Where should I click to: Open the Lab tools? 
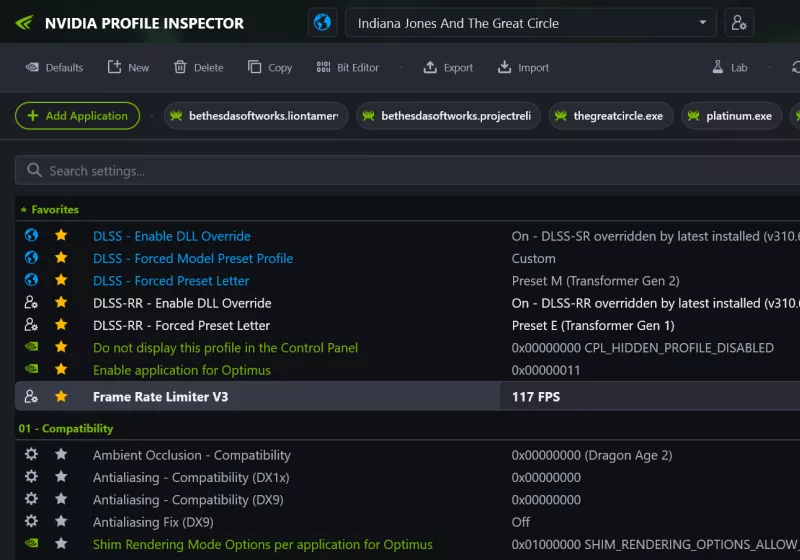(730, 67)
